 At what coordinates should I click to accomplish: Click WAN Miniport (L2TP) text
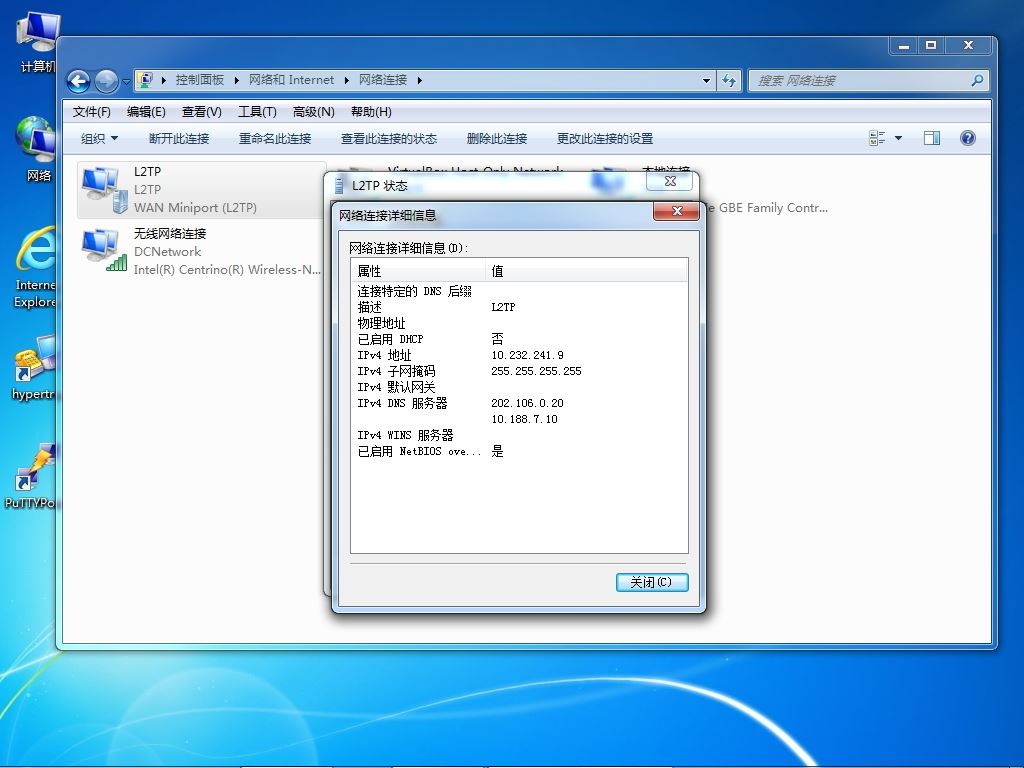(195, 208)
